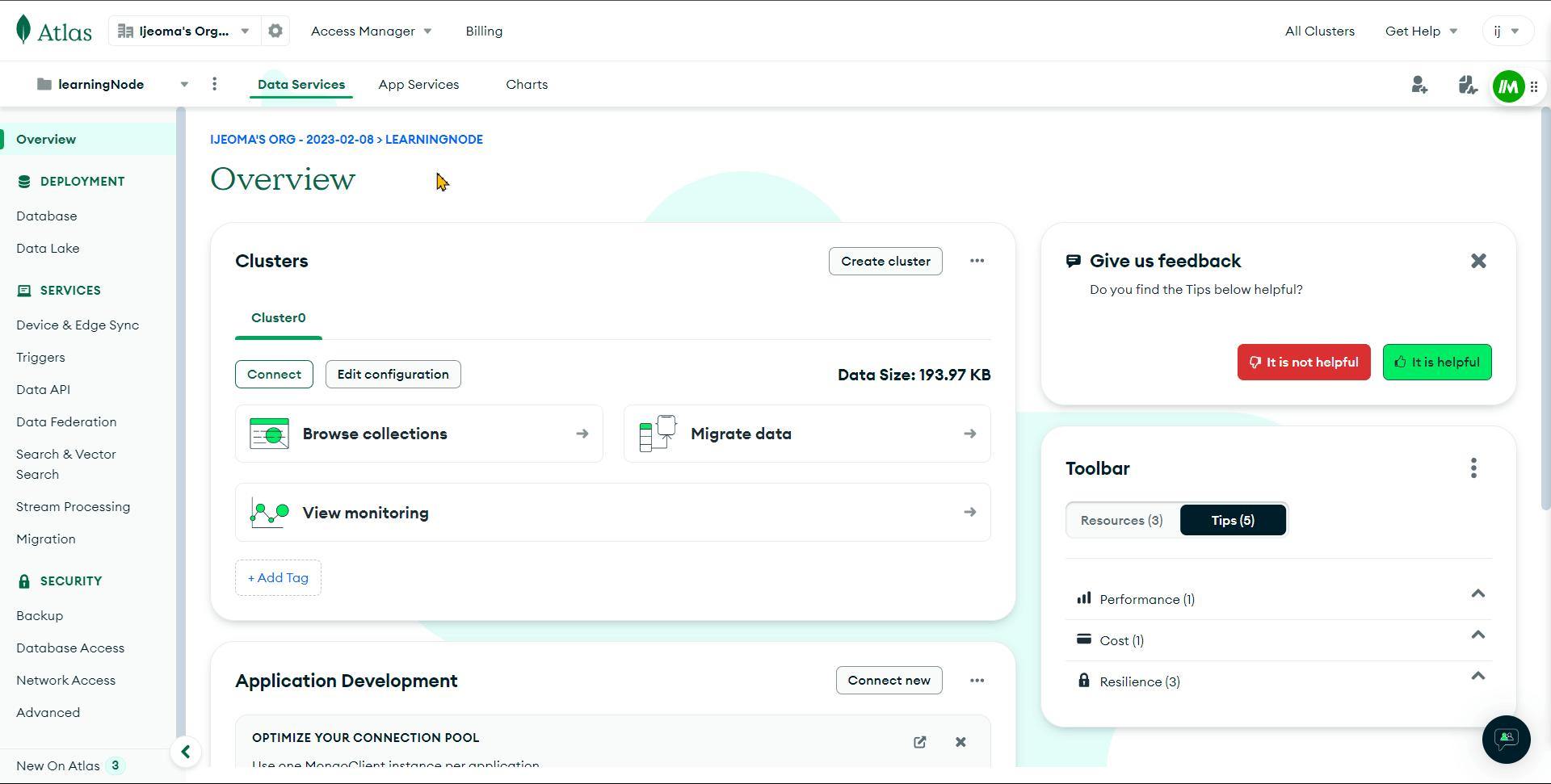This screenshot has width=1551, height=784.
Task: Close the Give us feedback card
Action: click(1478, 261)
